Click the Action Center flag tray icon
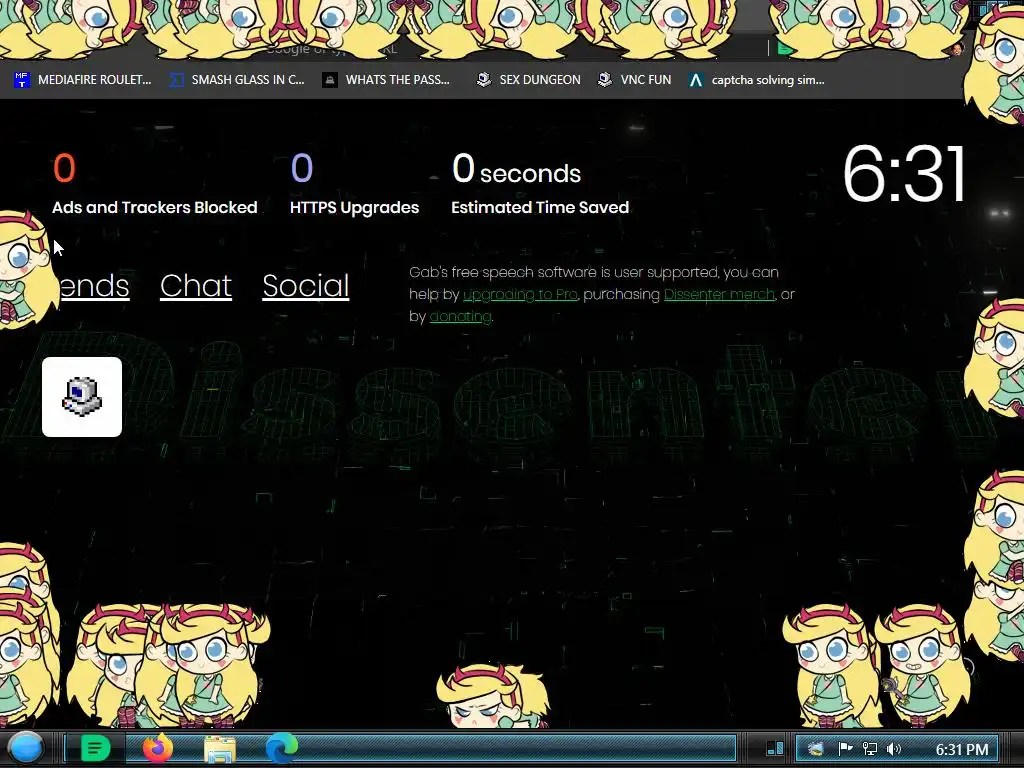The image size is (1024, 768). coord(845,749)
